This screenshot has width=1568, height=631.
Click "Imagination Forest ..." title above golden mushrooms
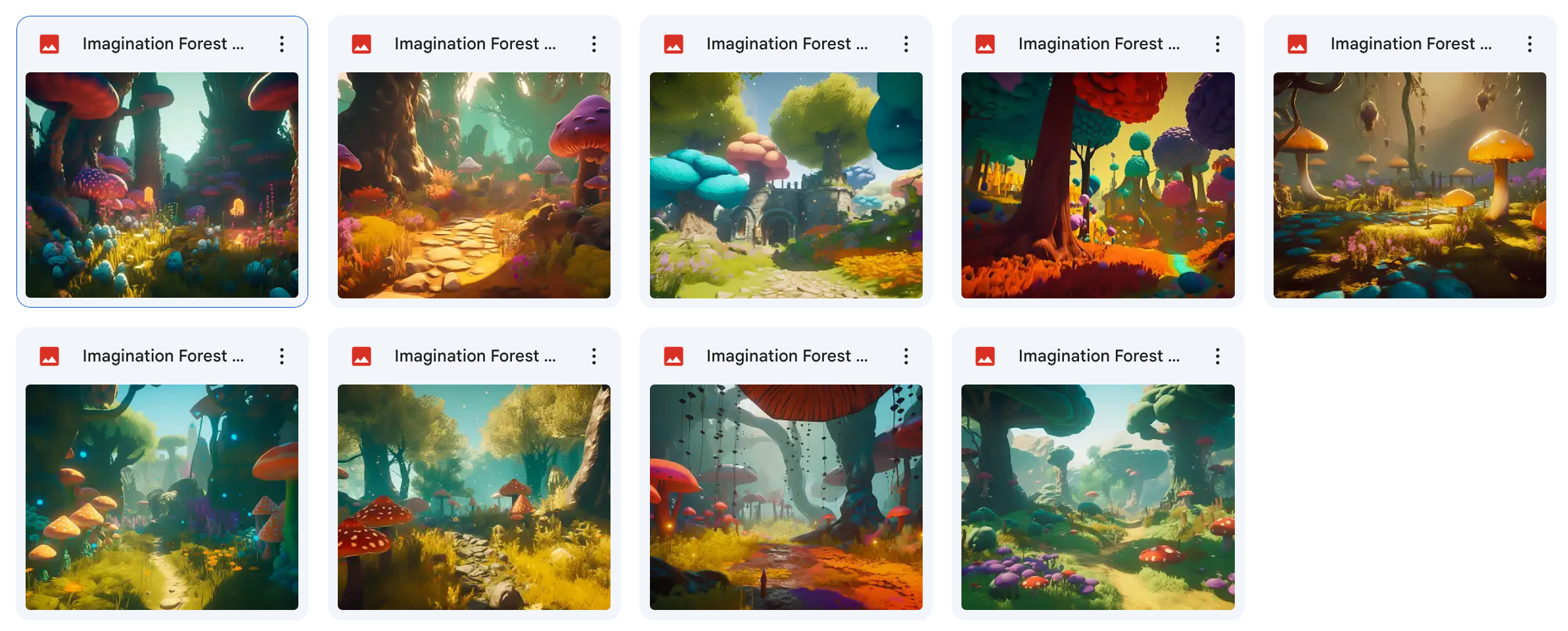tap(1411, 44)
